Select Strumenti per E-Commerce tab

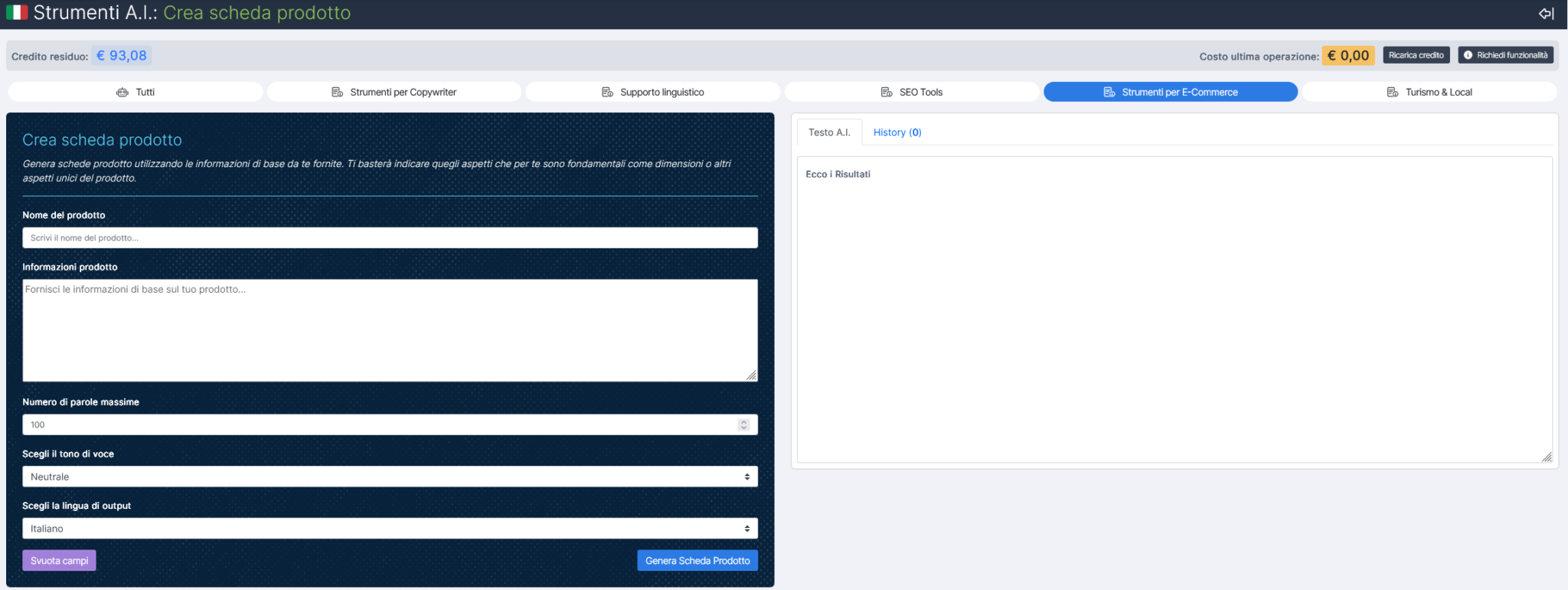pos(1171,92)
